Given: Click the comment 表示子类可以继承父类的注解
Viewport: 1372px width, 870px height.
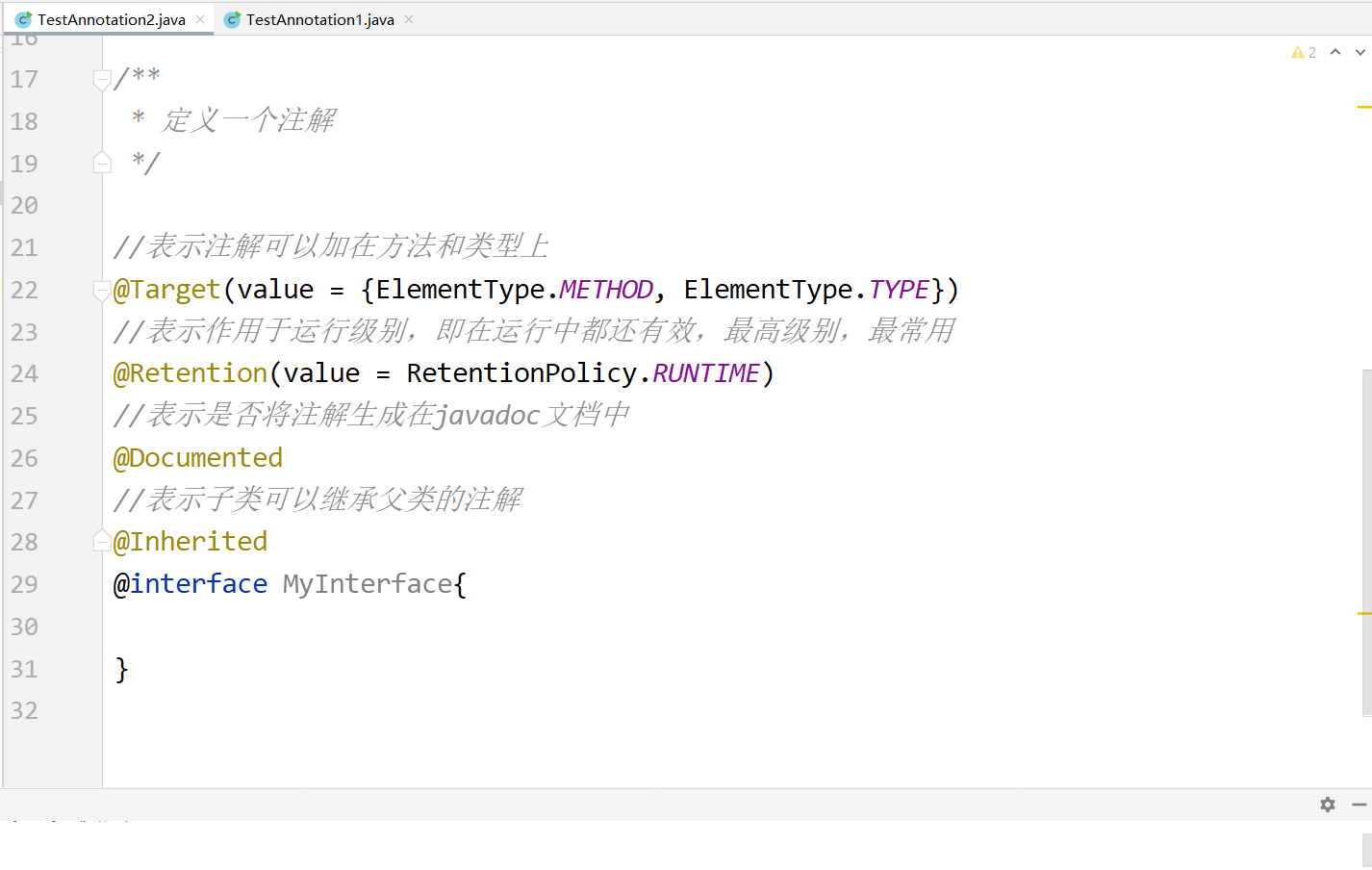Looking at the screenshot, I should [x=318, y=499].
